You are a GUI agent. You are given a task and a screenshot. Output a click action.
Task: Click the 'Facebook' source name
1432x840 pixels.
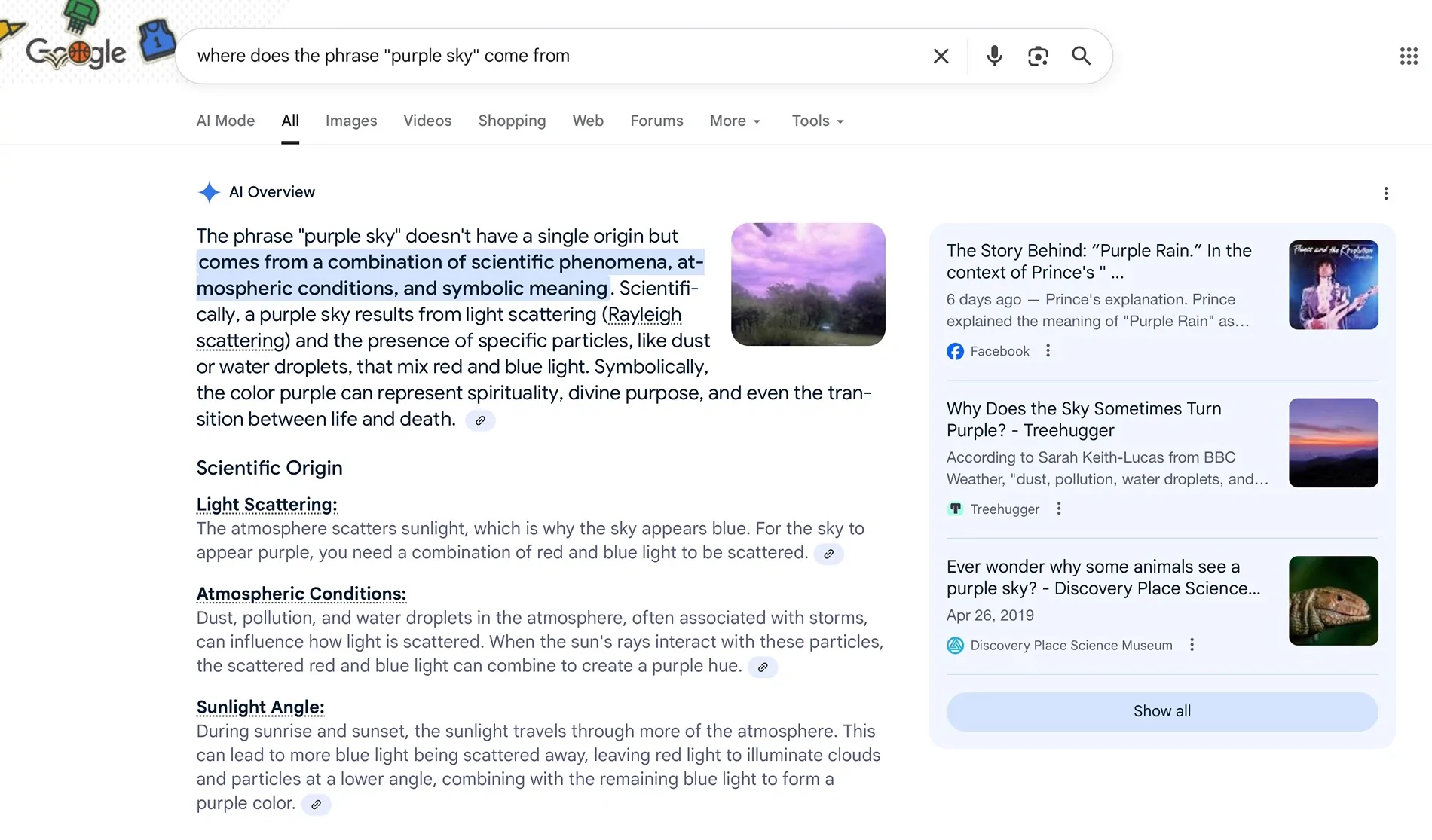(999, 351)
